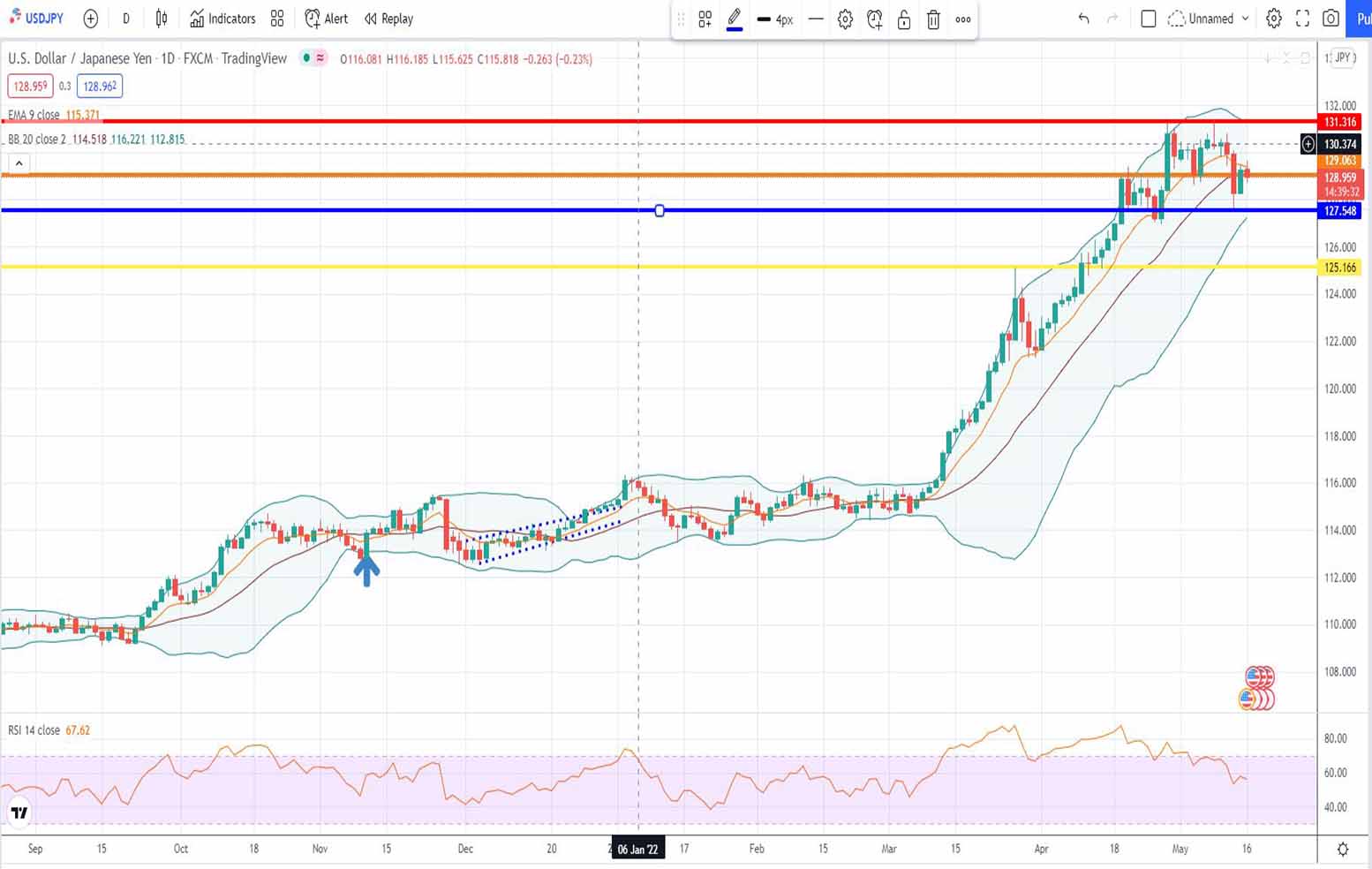Open the line style dropdown
Viewport: 1372px width, 869px height.
click(816, 19)
